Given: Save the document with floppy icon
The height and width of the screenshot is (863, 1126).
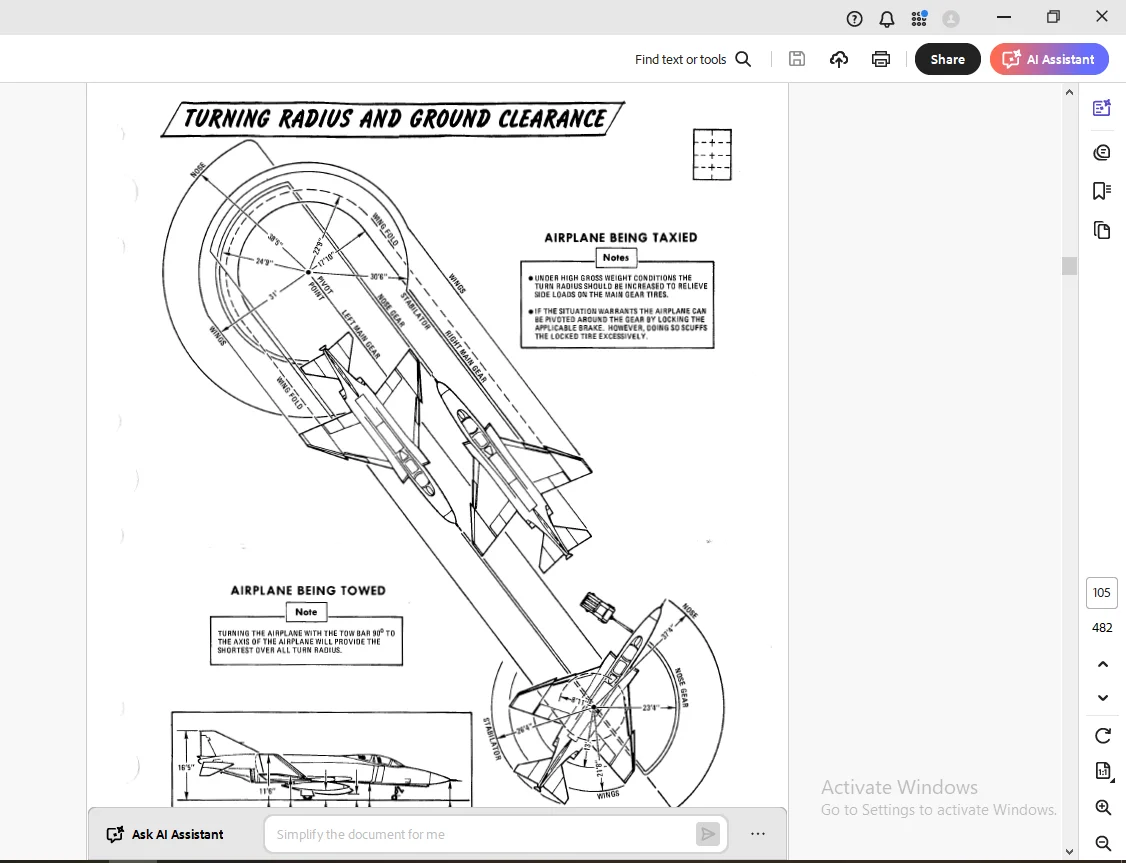Looking at the screenshot, I should click(x=797, y=59).
